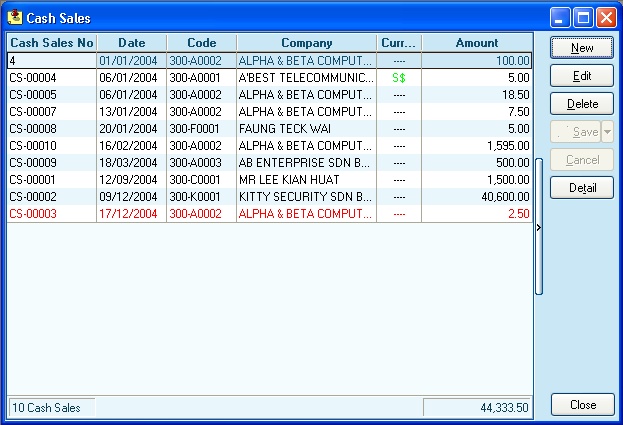The image size is (623, 425).
Task: Click amount 100.00
Action: tap(513, 61)
